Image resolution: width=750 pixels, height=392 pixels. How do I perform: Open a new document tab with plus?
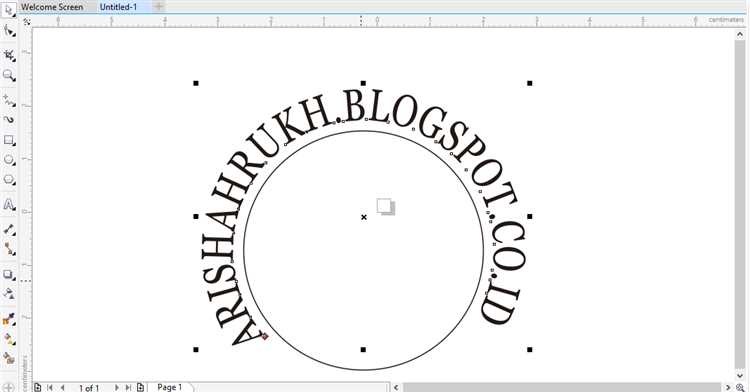click(x=159, y=7)
